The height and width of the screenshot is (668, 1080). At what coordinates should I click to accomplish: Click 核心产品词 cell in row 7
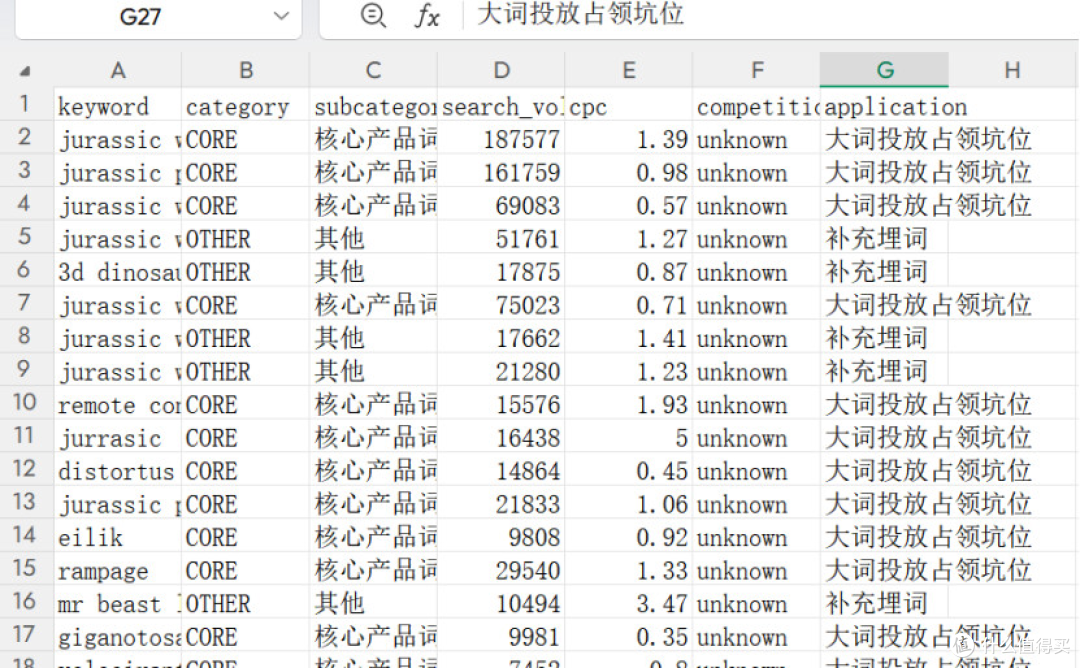pyautogui.click(x=373, y=304)
